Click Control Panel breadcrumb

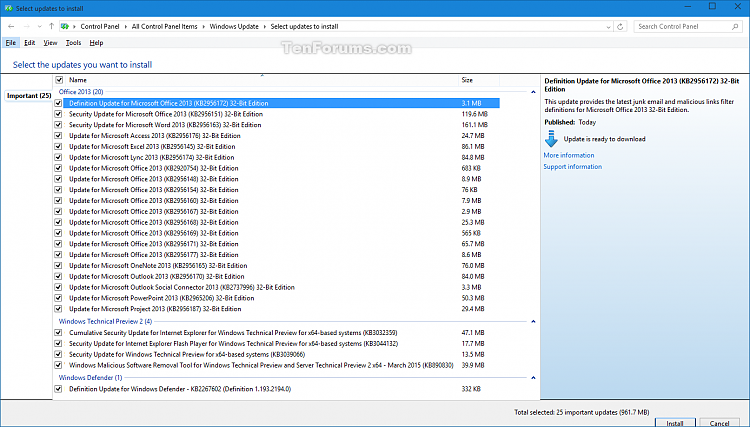pyautogui.click(x=99, y=27)
